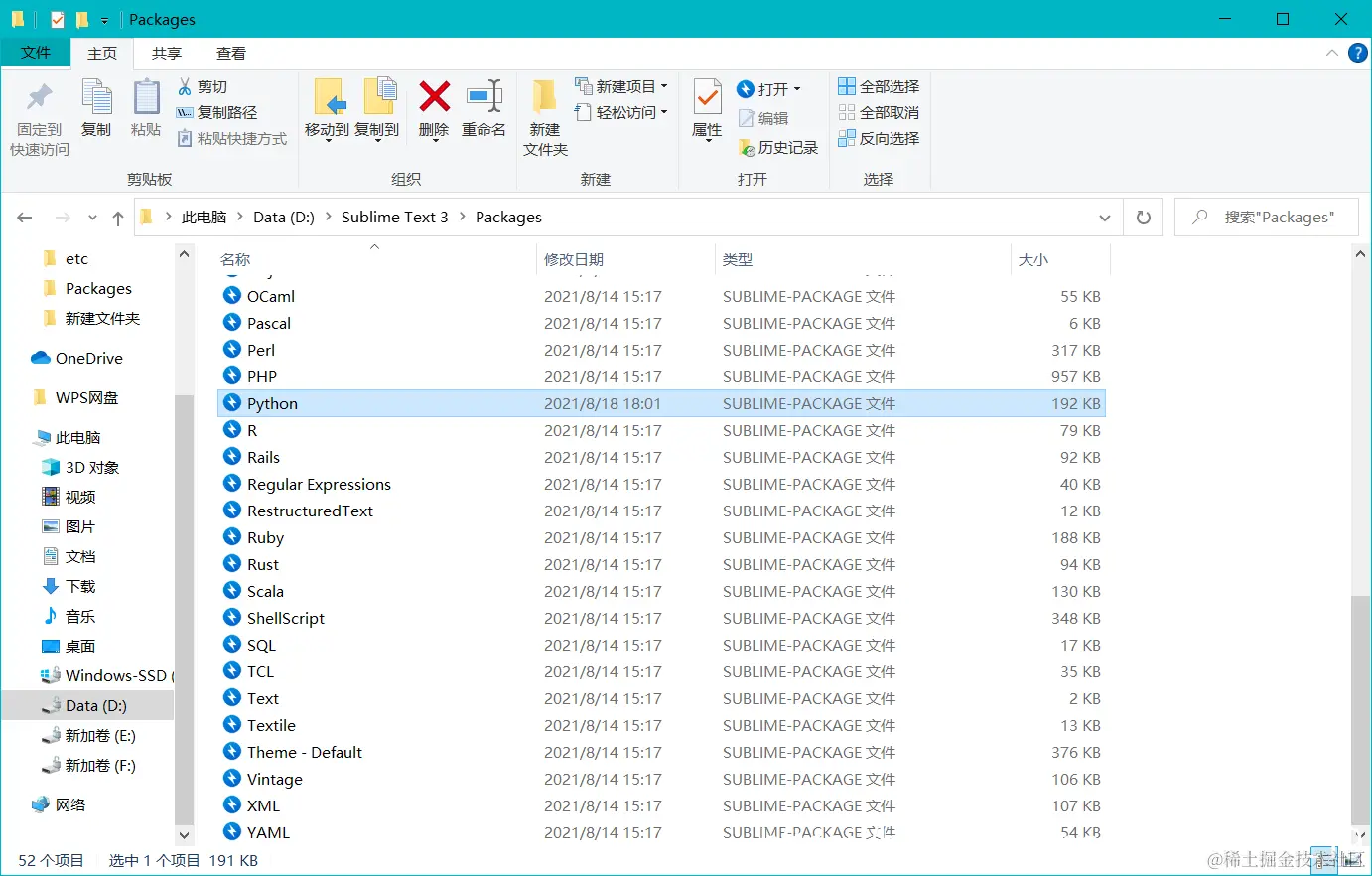Click 此电脑 in the address breadcrumb

[x=204, y=217]
